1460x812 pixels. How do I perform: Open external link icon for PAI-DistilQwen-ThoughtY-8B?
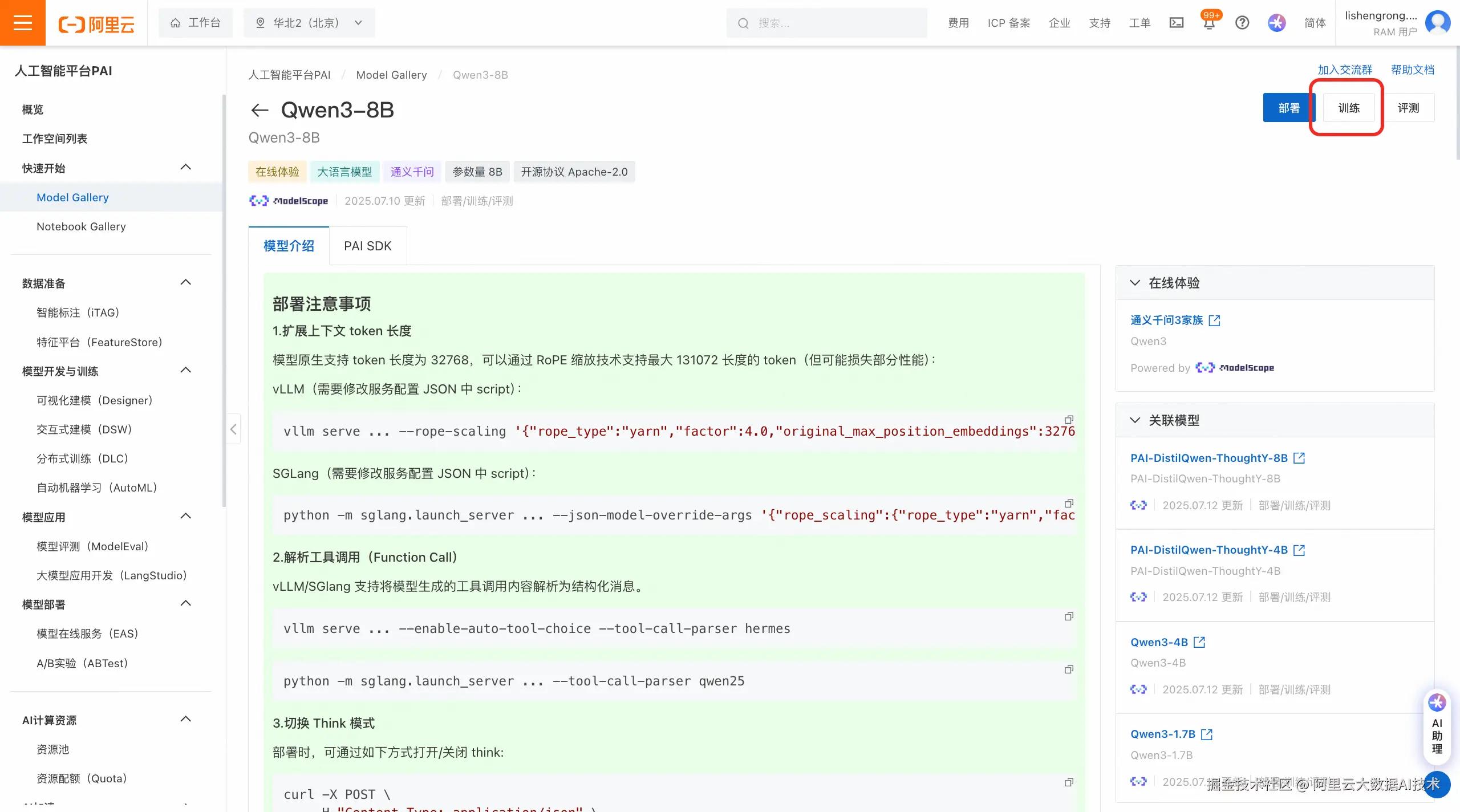(1299, 458)
